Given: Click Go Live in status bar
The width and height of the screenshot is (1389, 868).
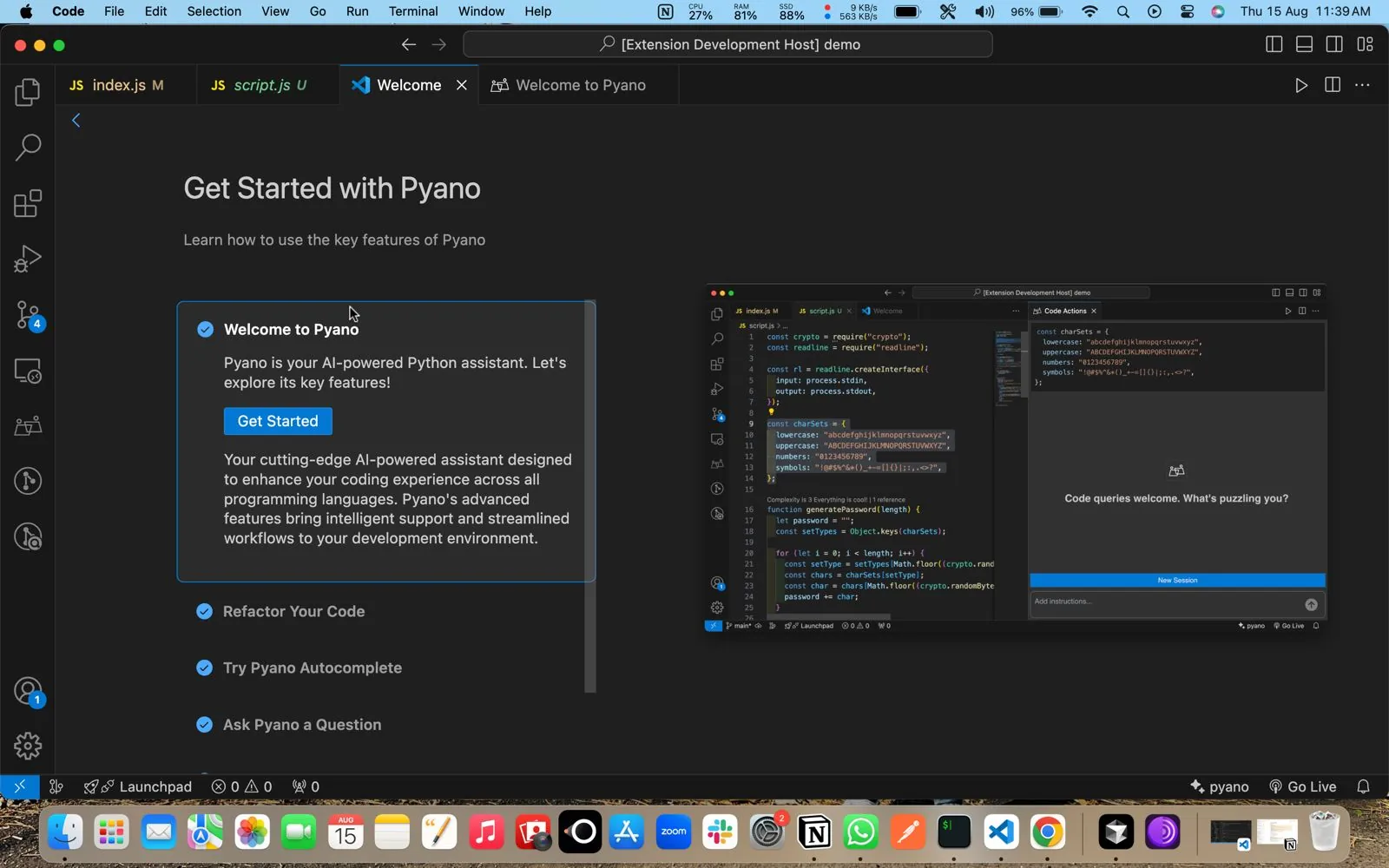Looking at the screenshot, I should 1302,786.
